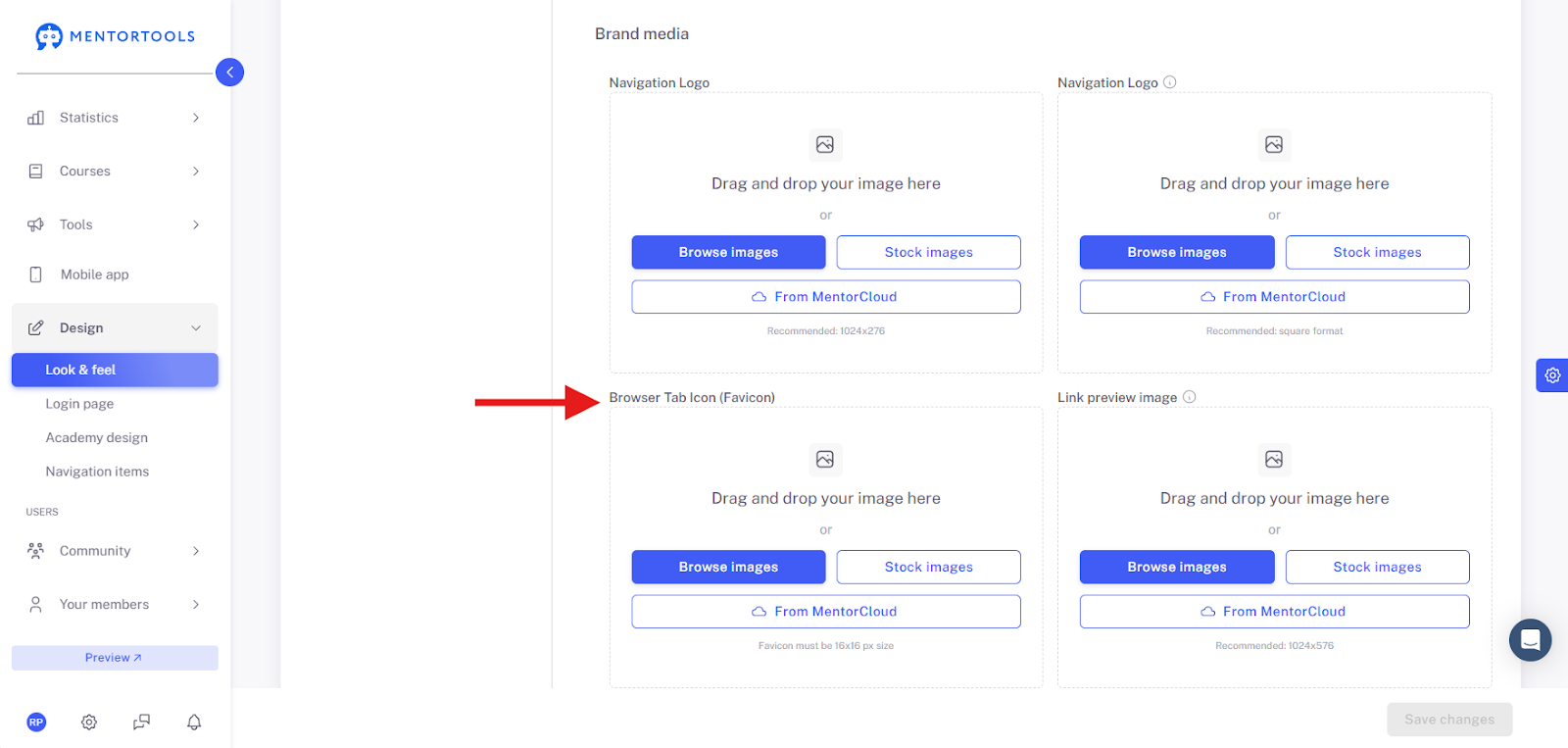Expand the Courses section chevron
The height and width of the screenshot is (748, 1568).
pos(196,172)
